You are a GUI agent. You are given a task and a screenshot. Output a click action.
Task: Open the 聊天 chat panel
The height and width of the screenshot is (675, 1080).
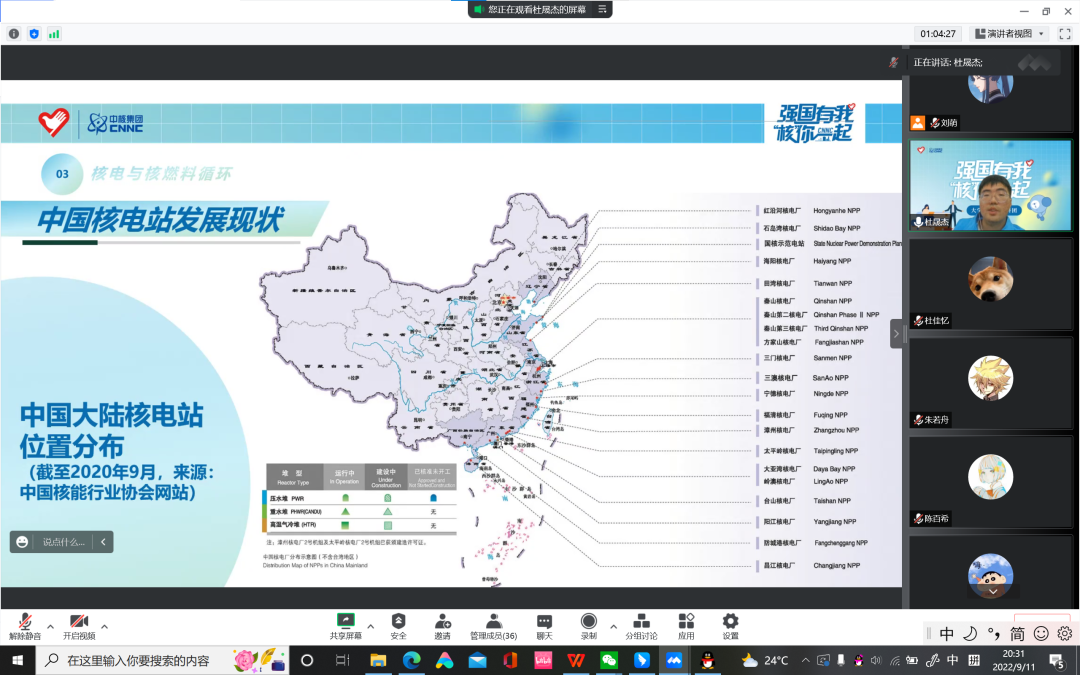(544, 624)
